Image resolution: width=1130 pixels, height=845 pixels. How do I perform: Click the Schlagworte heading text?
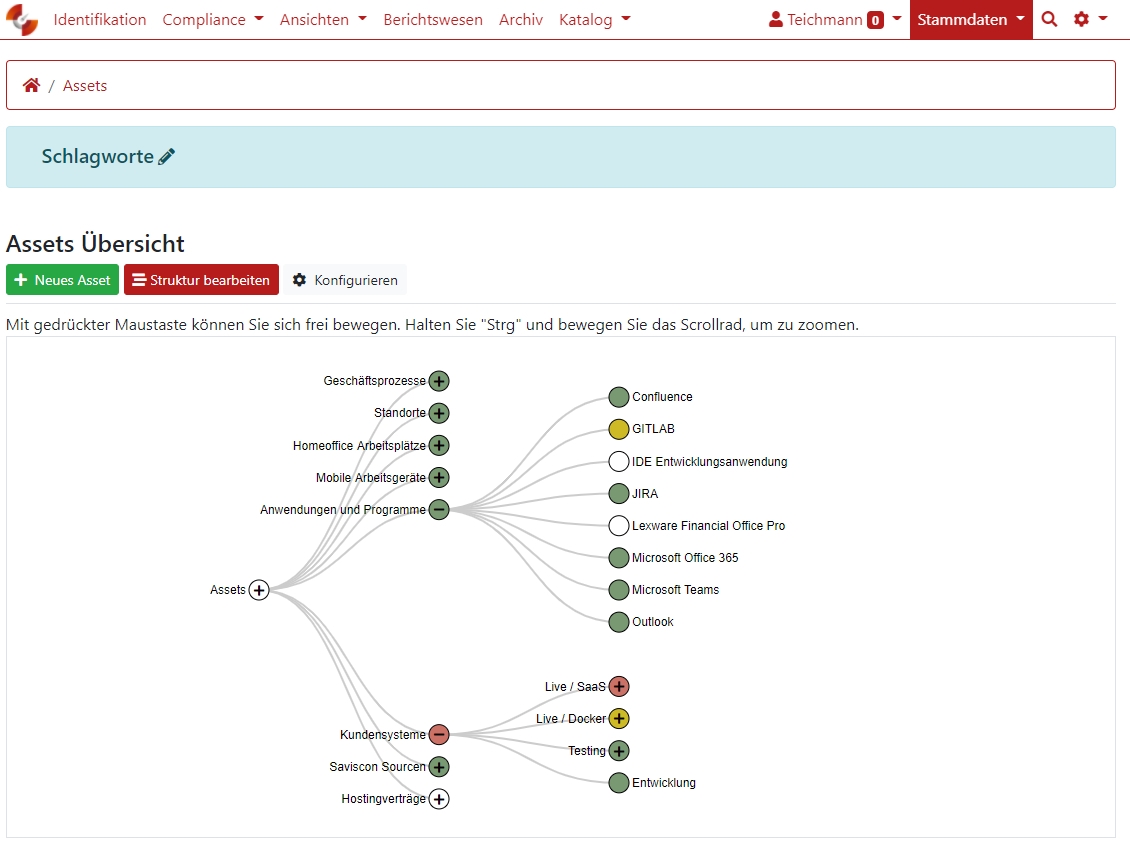[x=97, y=156]
